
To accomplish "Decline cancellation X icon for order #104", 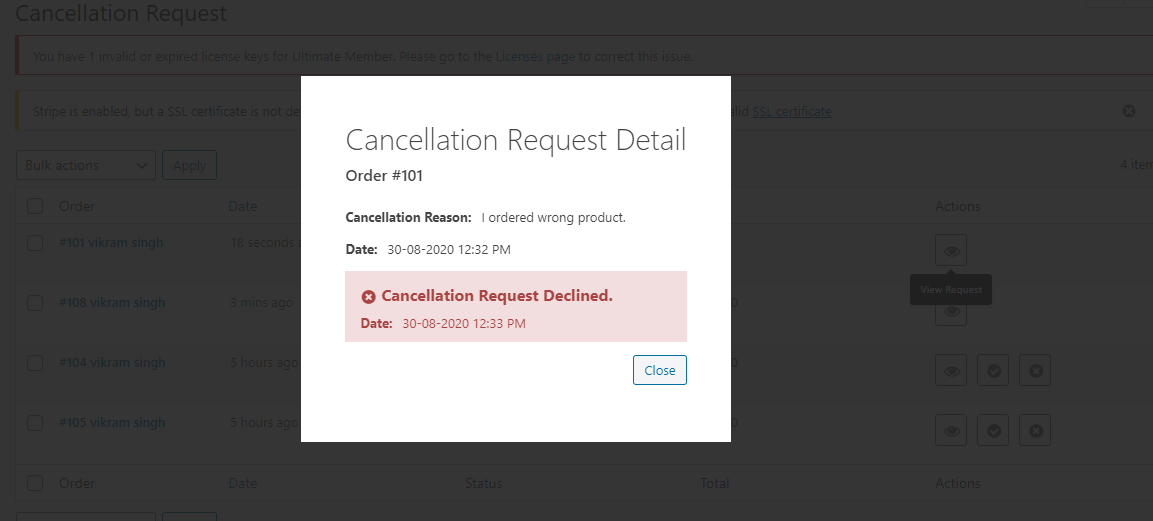I will click(x=1035, y=370).
